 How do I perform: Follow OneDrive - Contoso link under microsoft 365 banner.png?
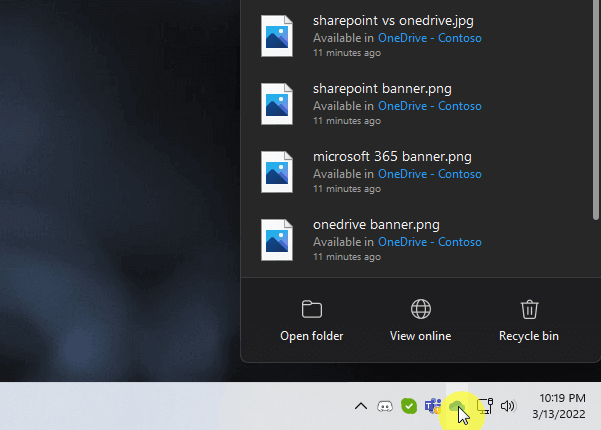[x=430, y=174]
